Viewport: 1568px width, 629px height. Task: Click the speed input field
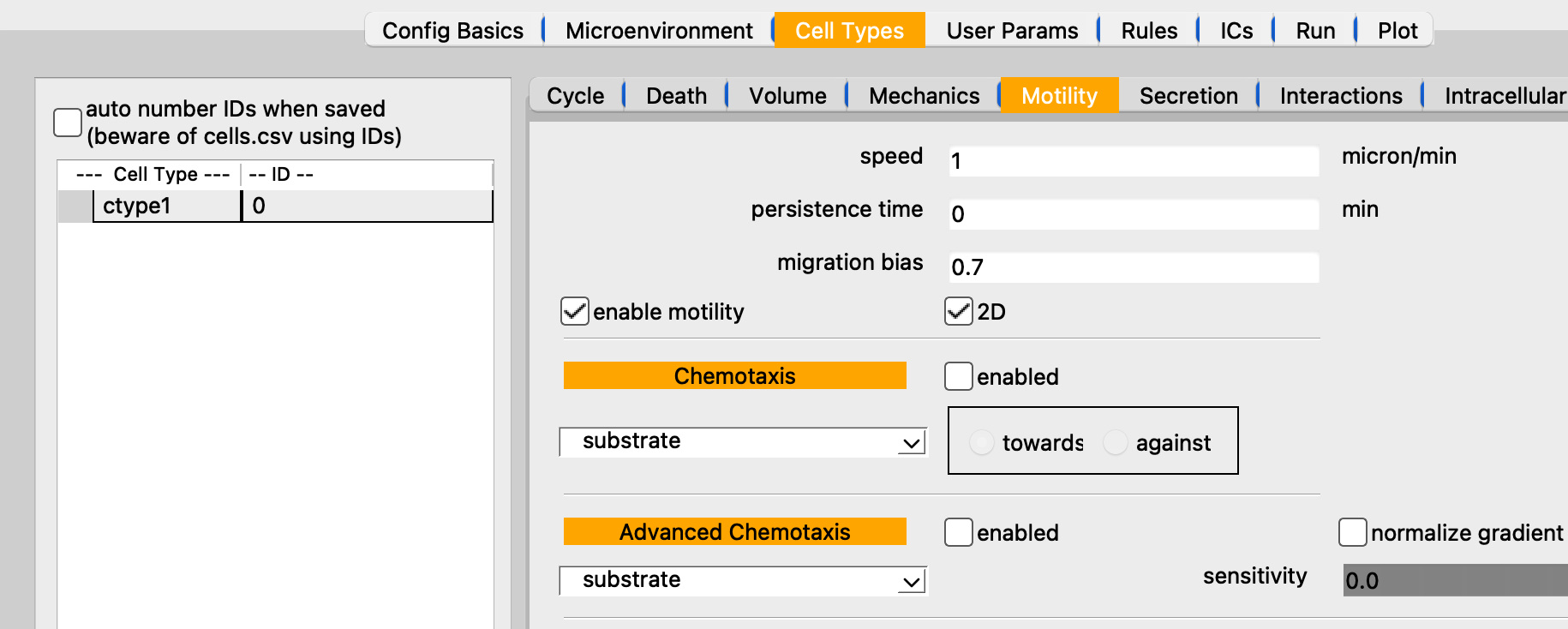[1134, 161]
